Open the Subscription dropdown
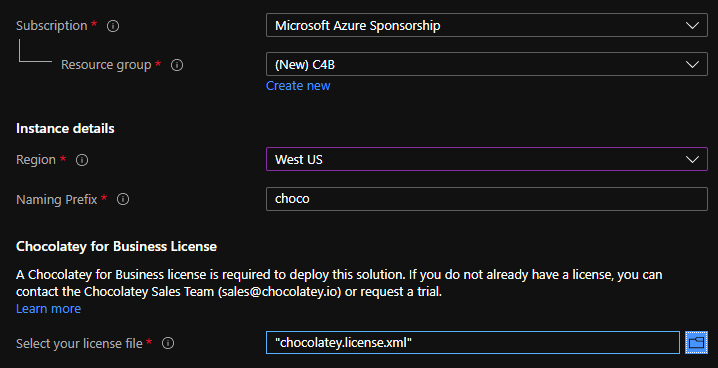718x368 pixels. pos(486,25)
